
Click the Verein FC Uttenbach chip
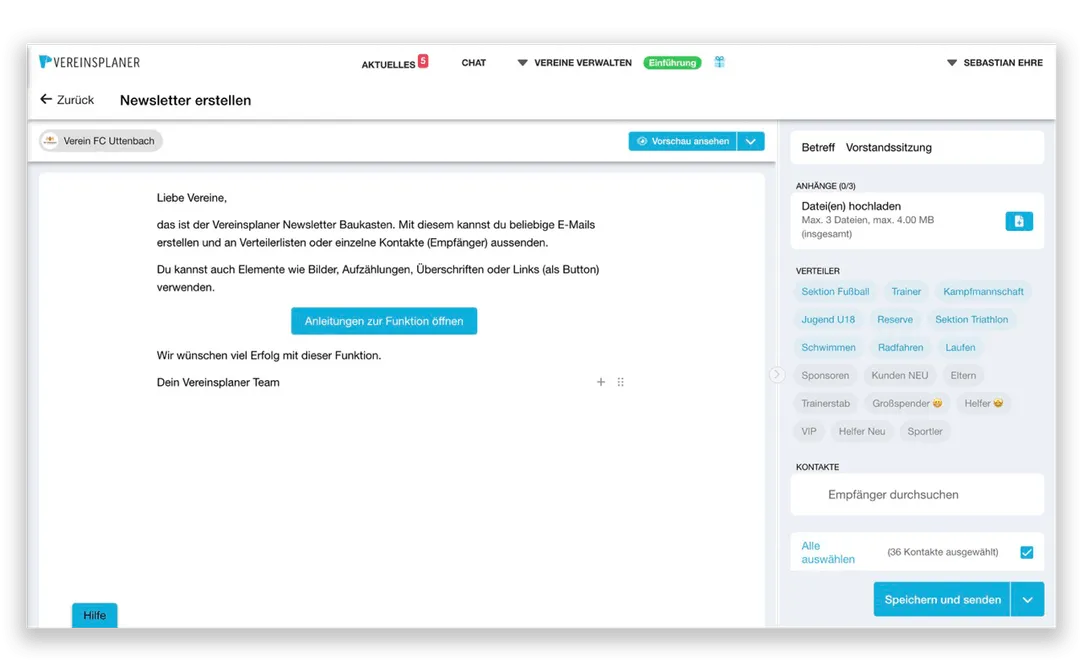point(101,141)
